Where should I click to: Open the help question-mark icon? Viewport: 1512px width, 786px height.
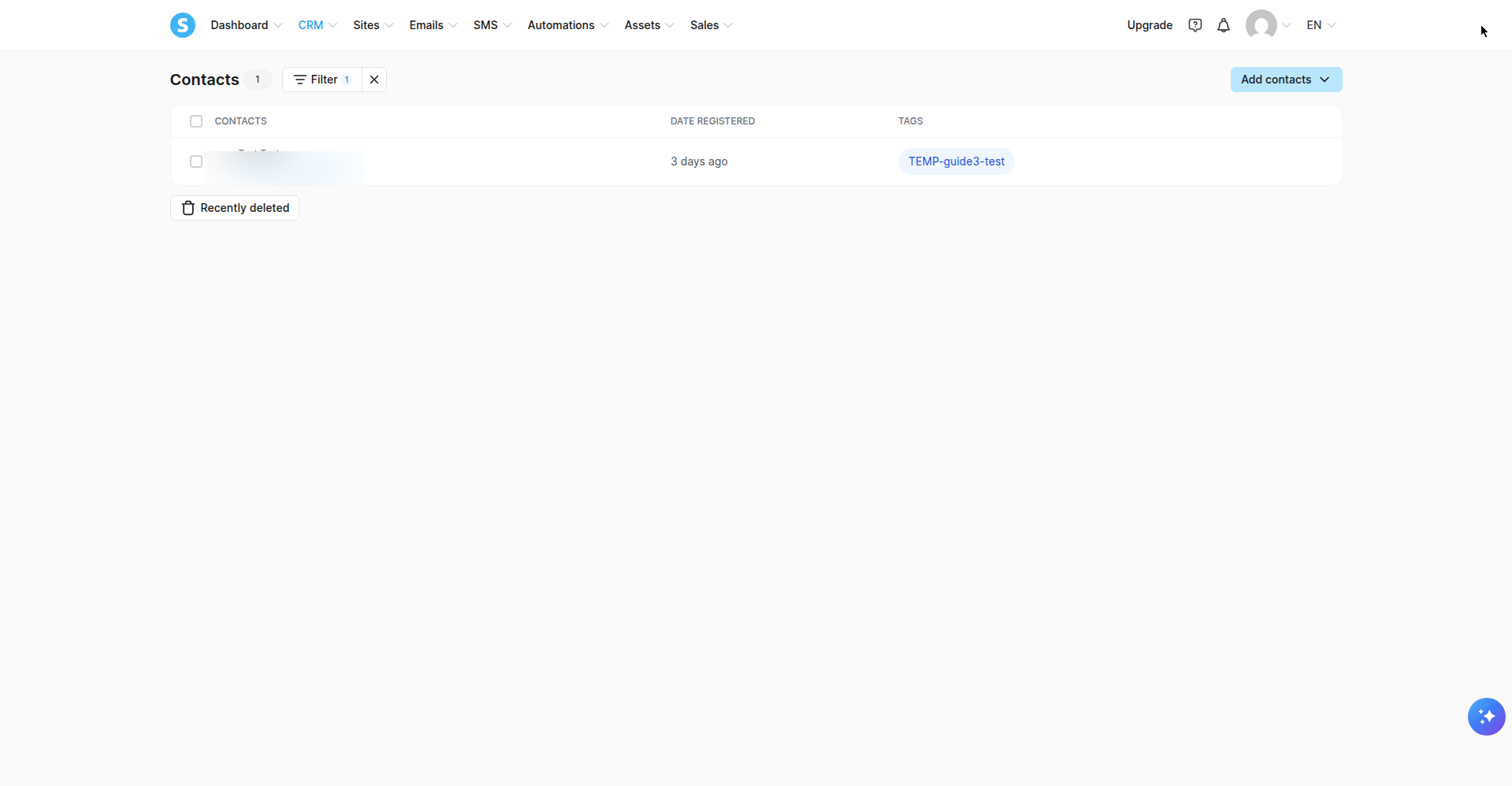coord(1195,25)
